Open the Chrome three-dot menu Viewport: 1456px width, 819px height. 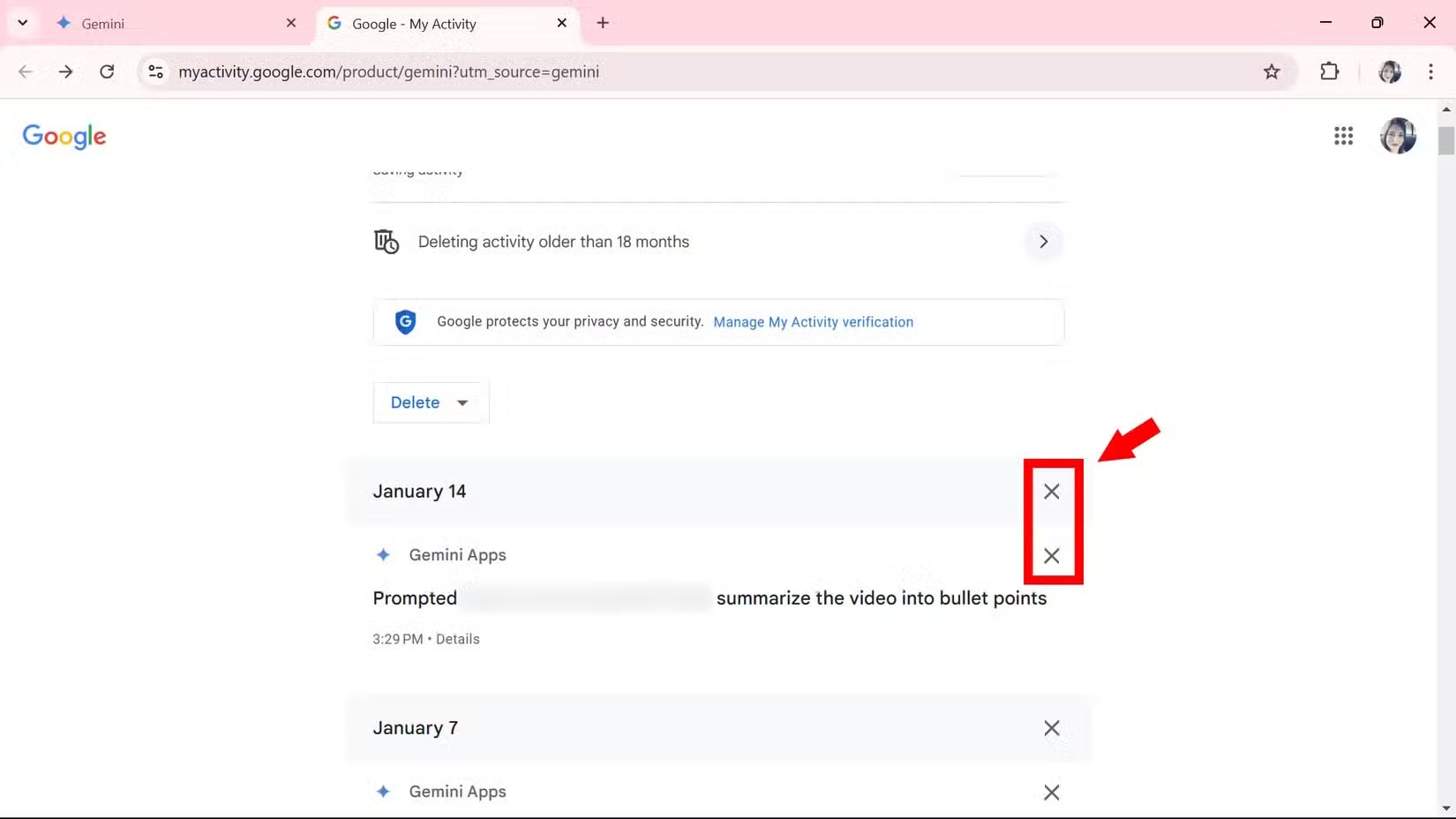click(1430, 71)
